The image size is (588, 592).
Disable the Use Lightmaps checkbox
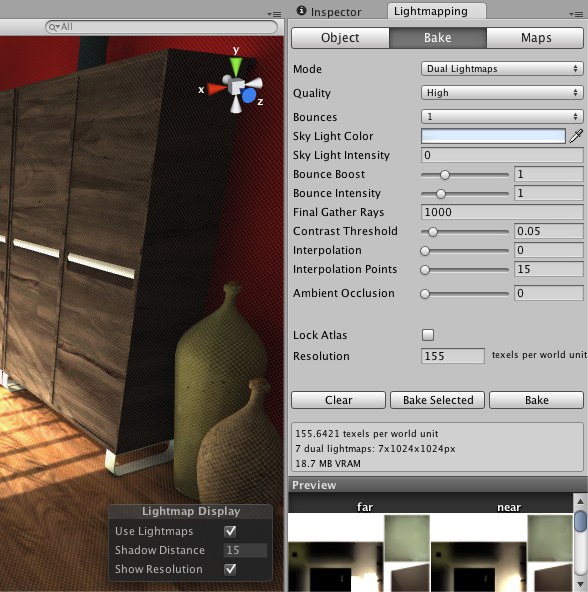230,531
